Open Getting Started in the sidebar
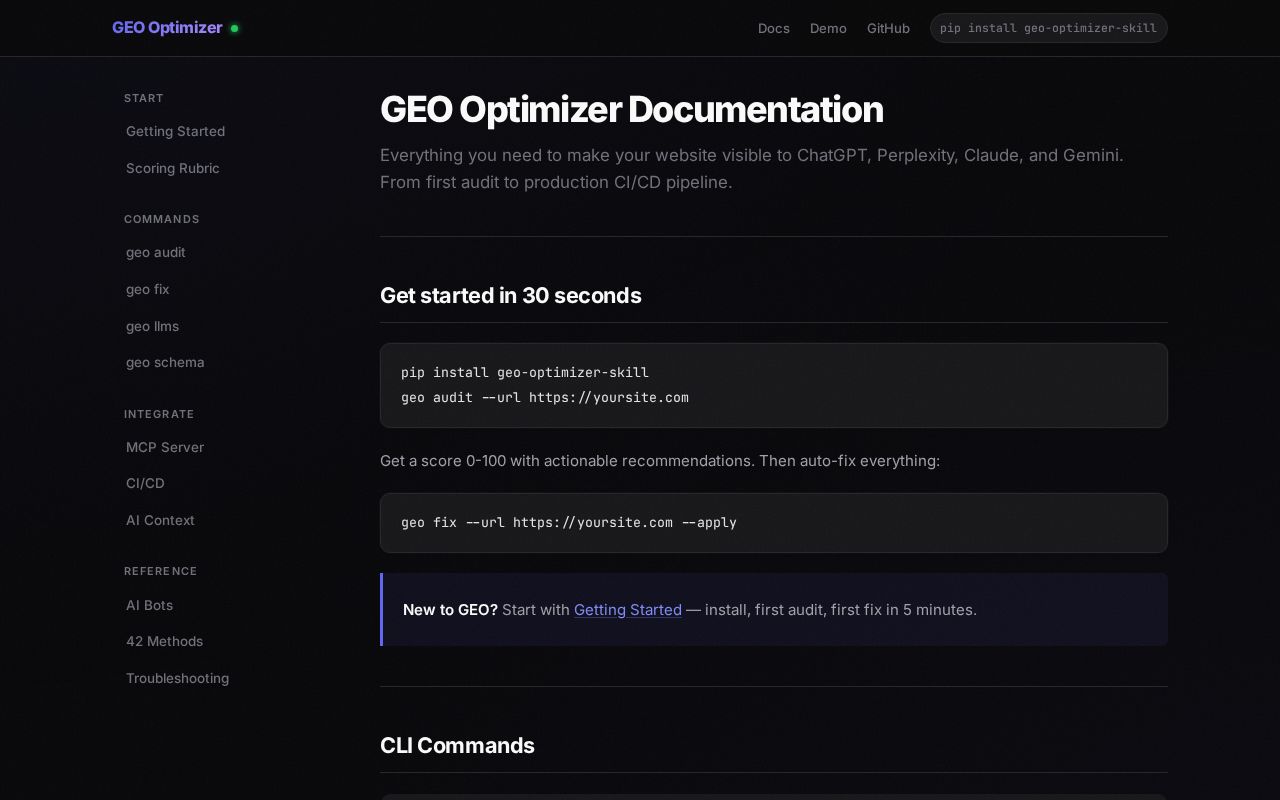Screen dimensions: 1280x800 [x=175, y=131]
